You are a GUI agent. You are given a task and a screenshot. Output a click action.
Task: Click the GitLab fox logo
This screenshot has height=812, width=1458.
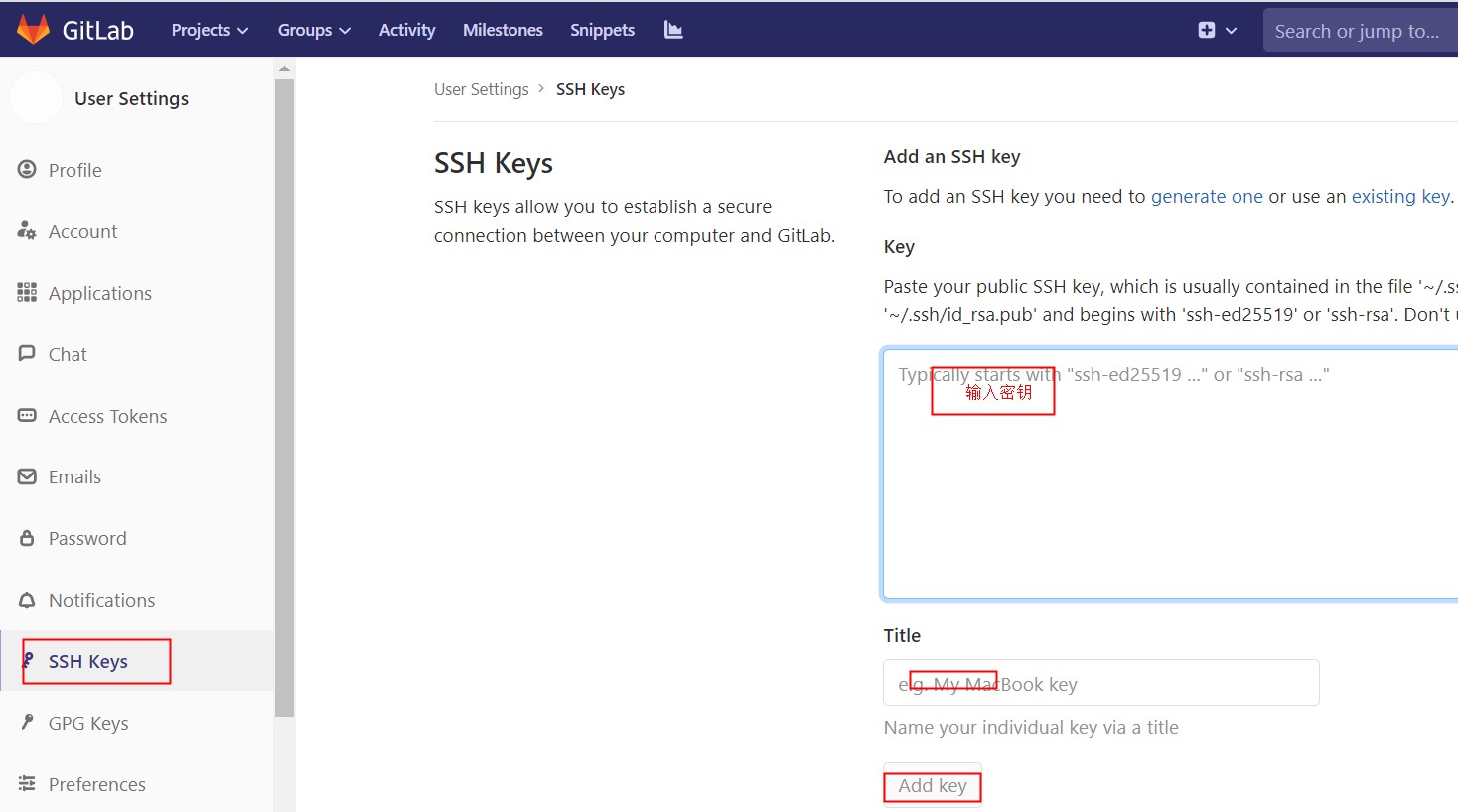[33, 30]
